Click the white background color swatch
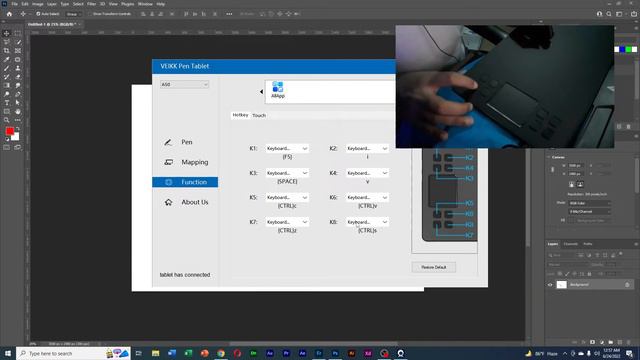 pyautogui.click(x=16, y=137)
